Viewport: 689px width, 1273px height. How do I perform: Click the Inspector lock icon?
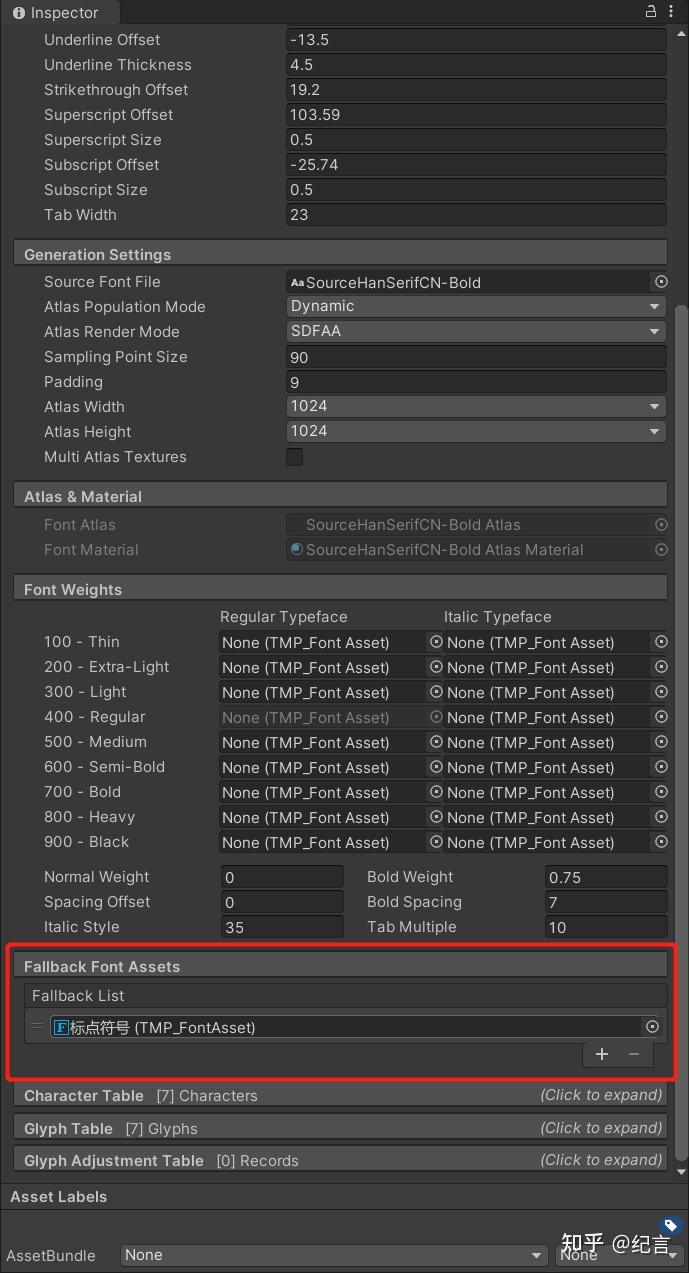pyautogui.click(x=651, y=12)
